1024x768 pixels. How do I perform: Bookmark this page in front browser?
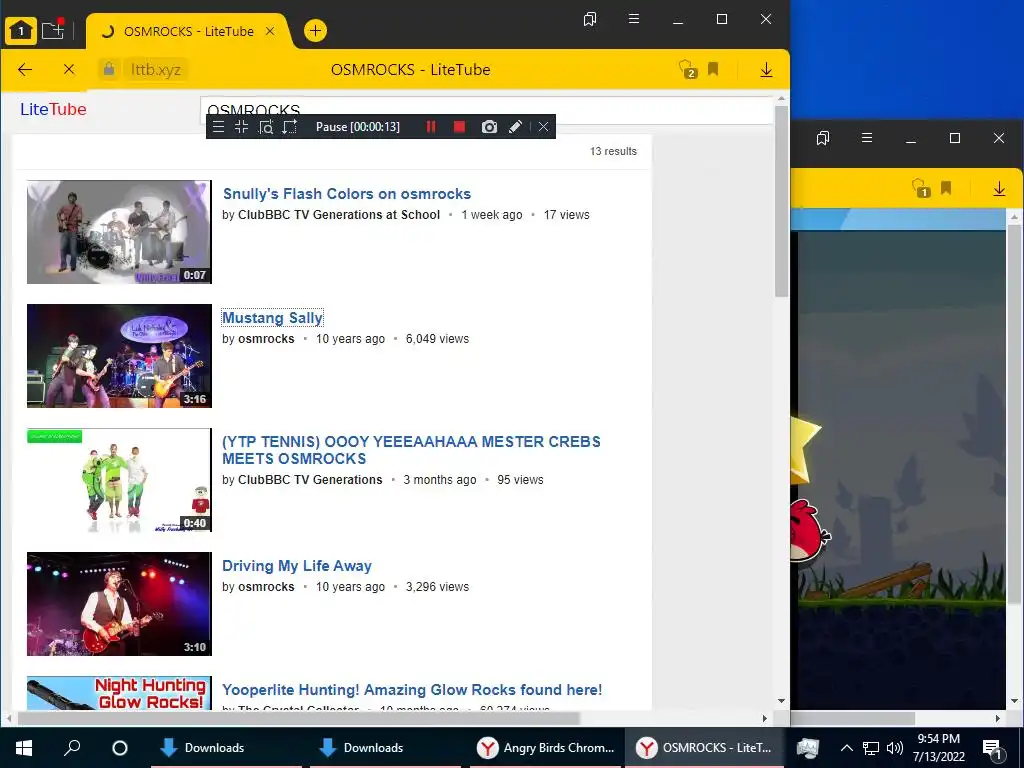click(x=713, y=69)
